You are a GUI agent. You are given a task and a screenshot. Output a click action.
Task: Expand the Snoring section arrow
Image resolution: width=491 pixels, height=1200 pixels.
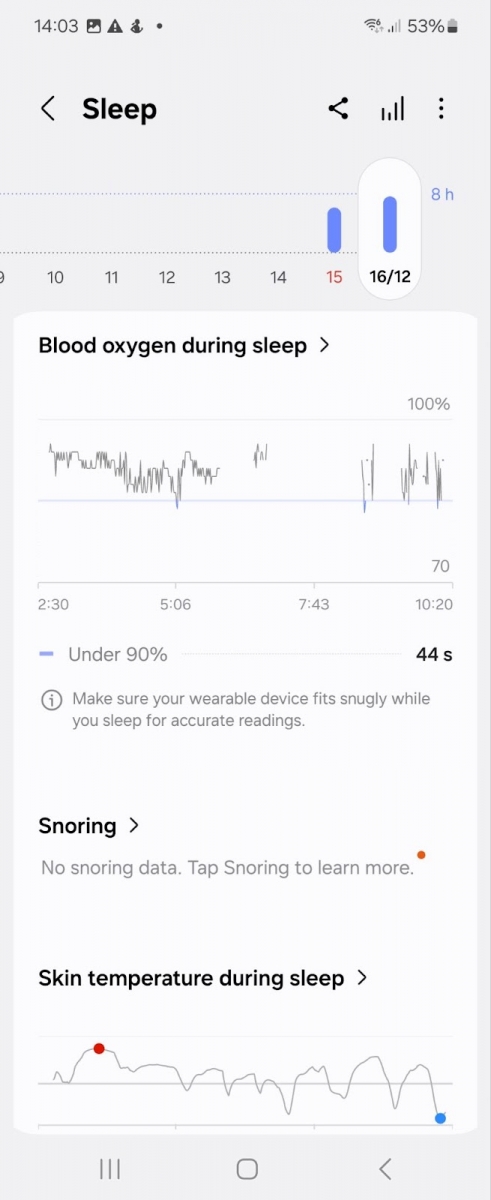pyautogui.click(x=134, y=826)
